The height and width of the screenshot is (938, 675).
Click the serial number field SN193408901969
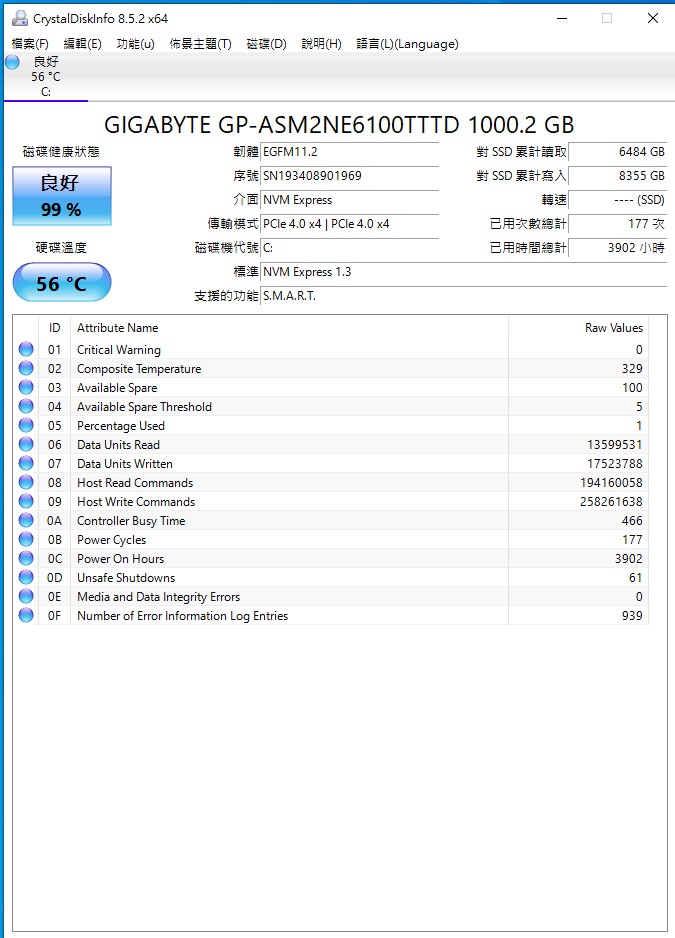[x=350, y=176]
